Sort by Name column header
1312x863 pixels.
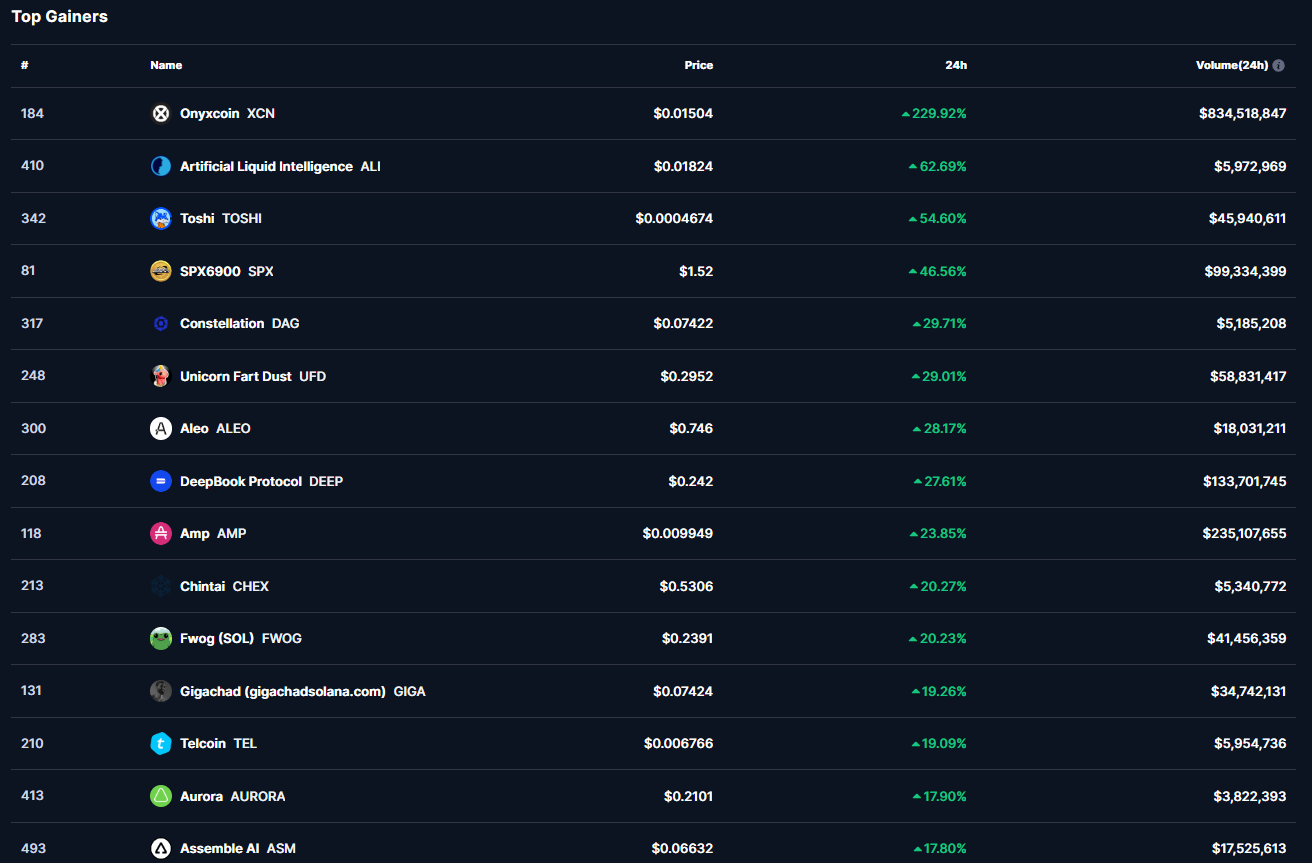click(166, 65)
